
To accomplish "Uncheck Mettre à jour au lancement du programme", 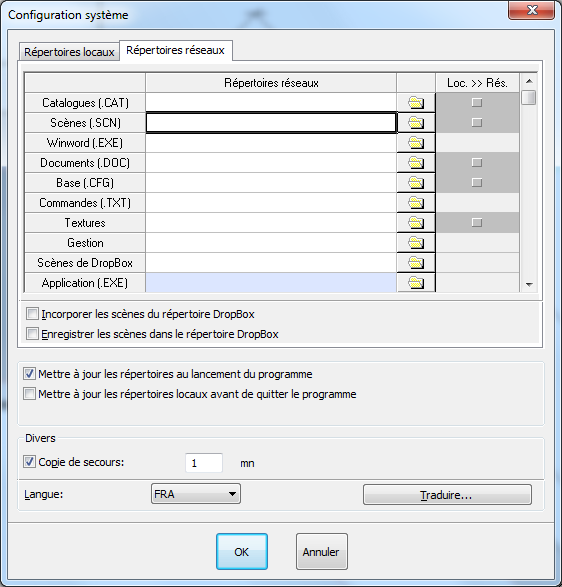I will point(29,374).
